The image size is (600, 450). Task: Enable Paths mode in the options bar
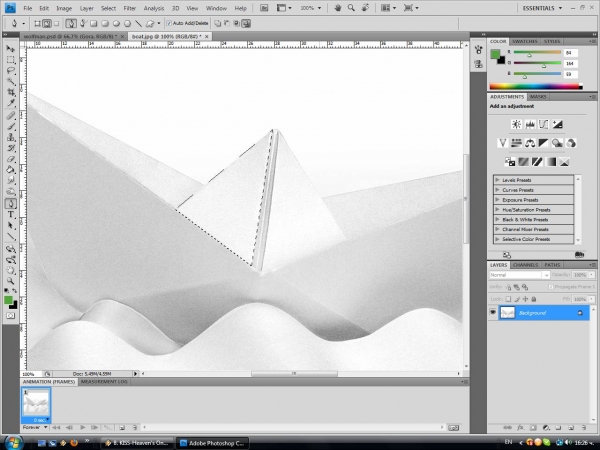(x=47, y=24)
